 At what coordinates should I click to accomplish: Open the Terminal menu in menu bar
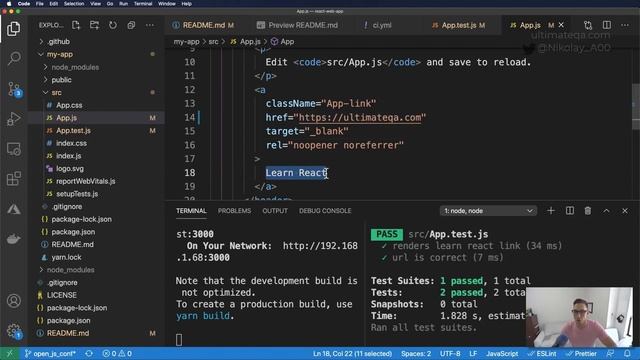[x=143, y=4]
